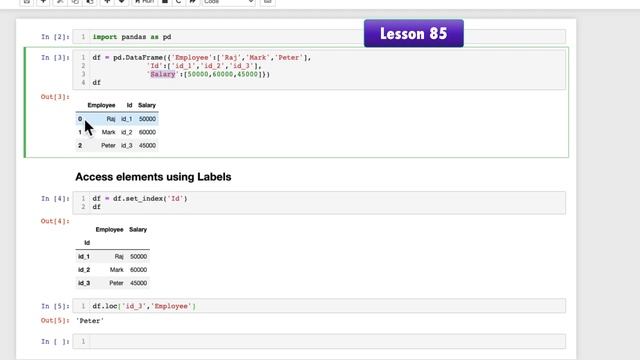640x360 pixels.
Task: Click the Employee column header in the Out[3] table
Action: coord(101,105)
